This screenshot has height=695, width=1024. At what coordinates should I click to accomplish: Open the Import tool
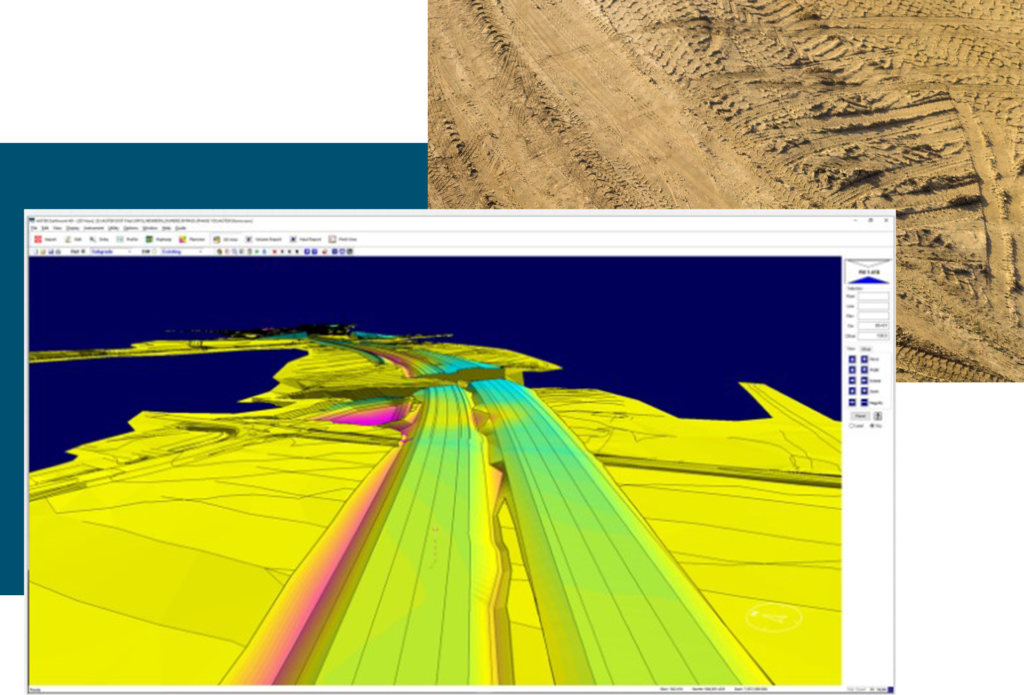tap(45, 240)
